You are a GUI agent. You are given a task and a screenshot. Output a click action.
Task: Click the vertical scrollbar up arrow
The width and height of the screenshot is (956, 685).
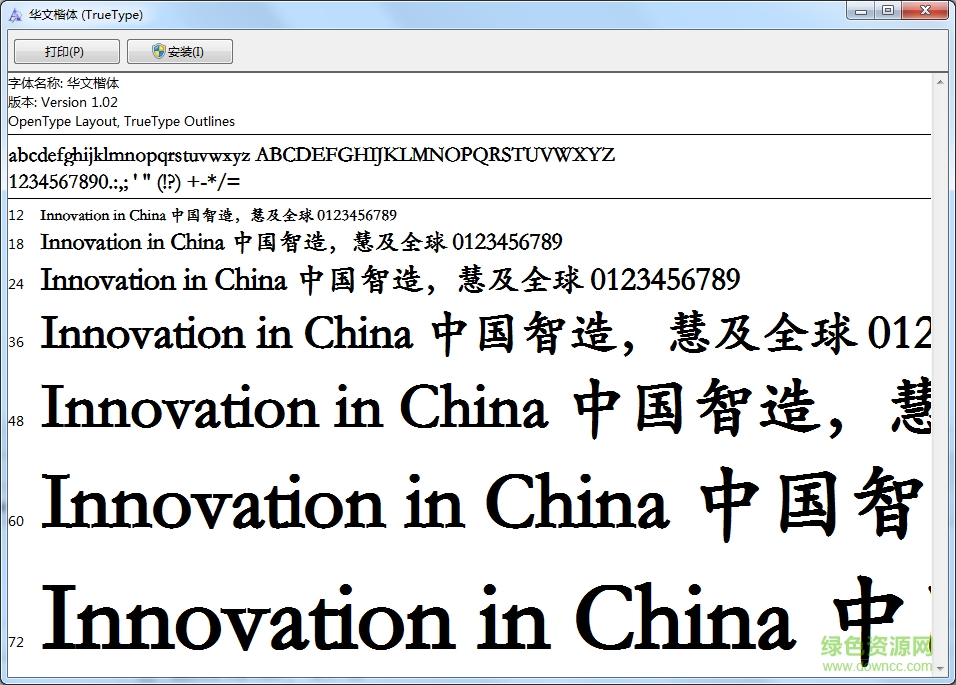(x=941, y=82)
